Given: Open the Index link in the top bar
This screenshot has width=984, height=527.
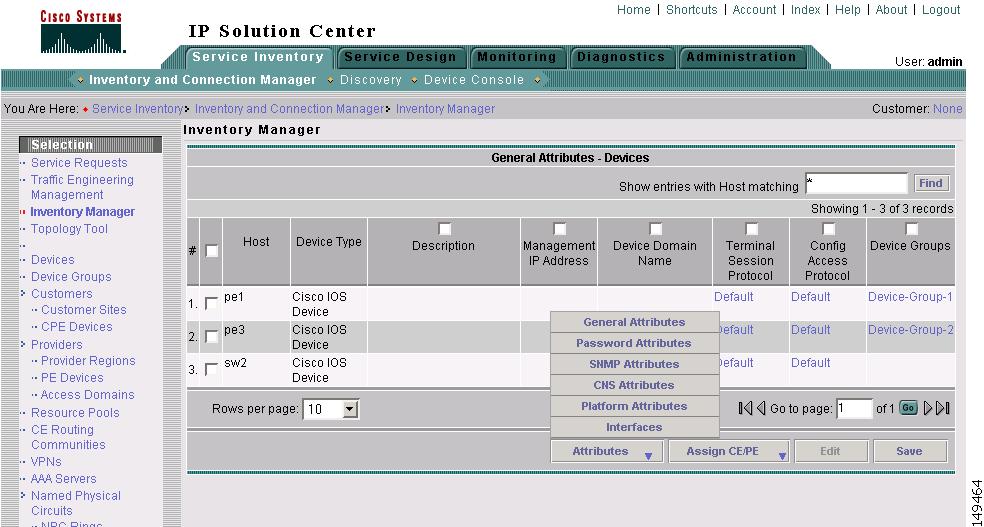Looking at the screenshot, I should [806, 9].
